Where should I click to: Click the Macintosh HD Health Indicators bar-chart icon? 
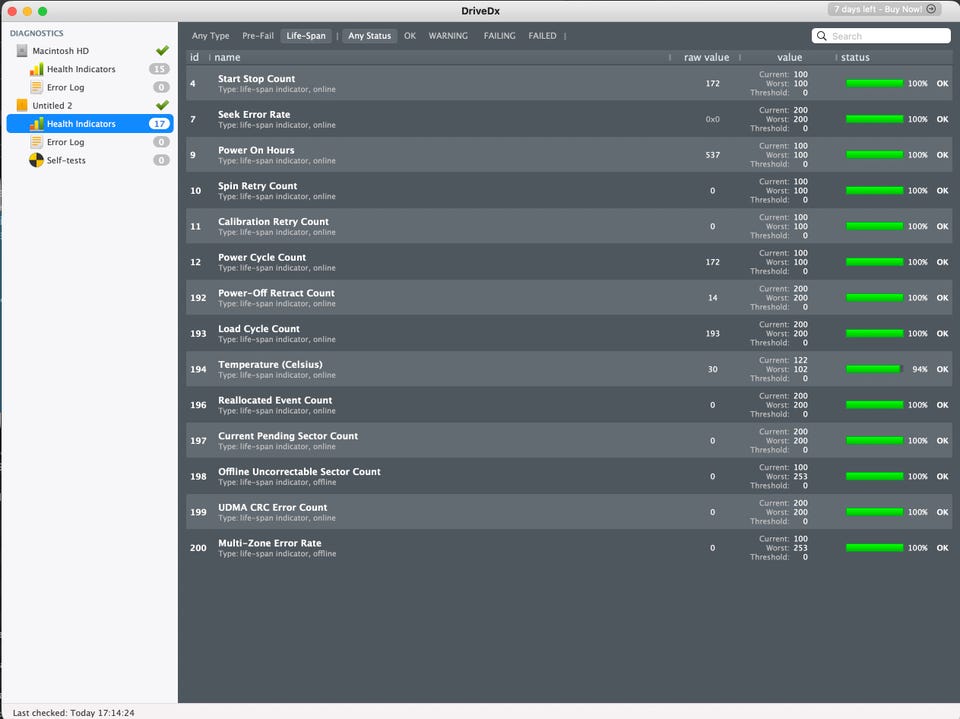pos(37,69)
